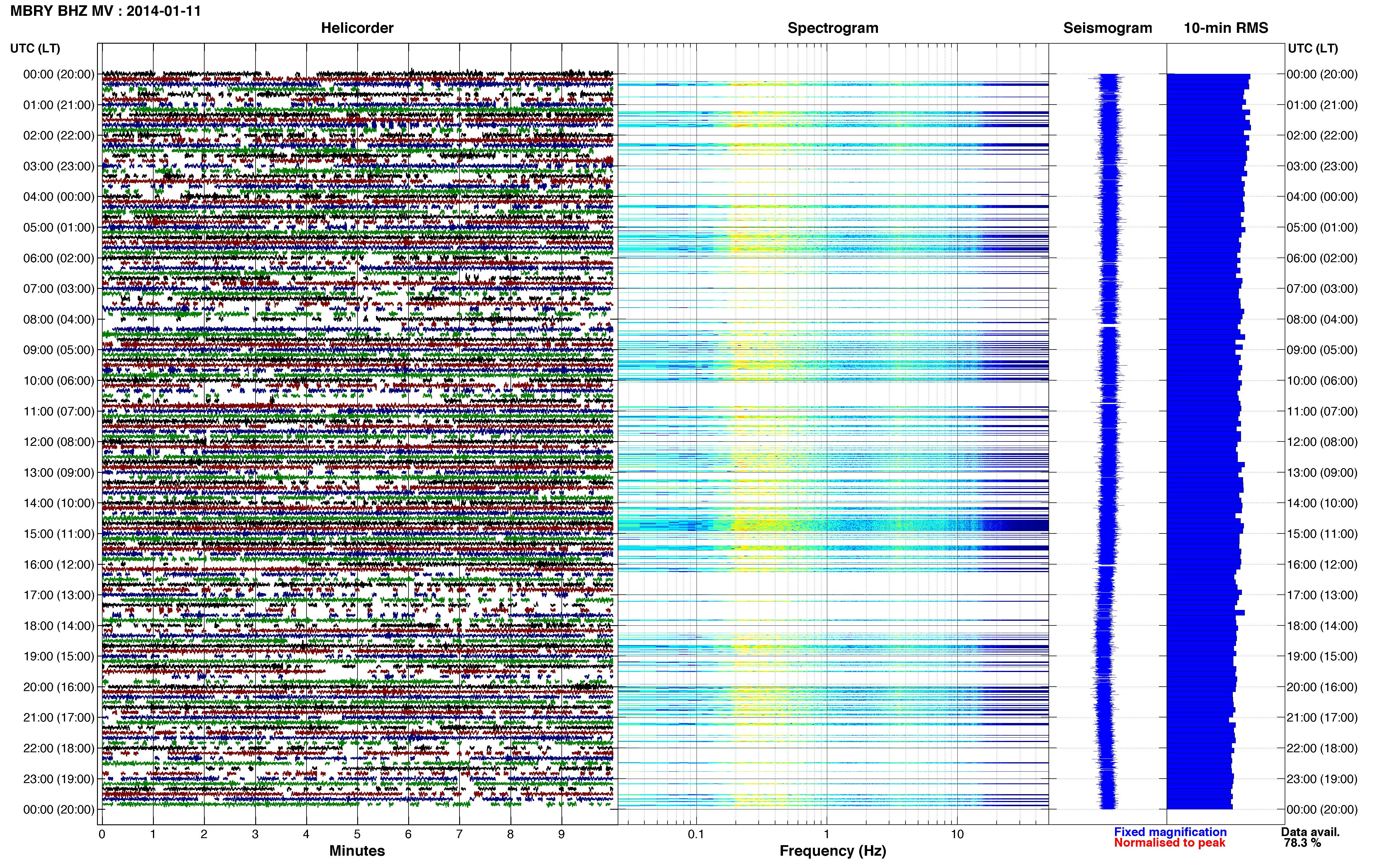Click the blue 'Fixed magnification' legend text
Viewport: 1389px width, 868px height.
click(x=1170, y=832)
